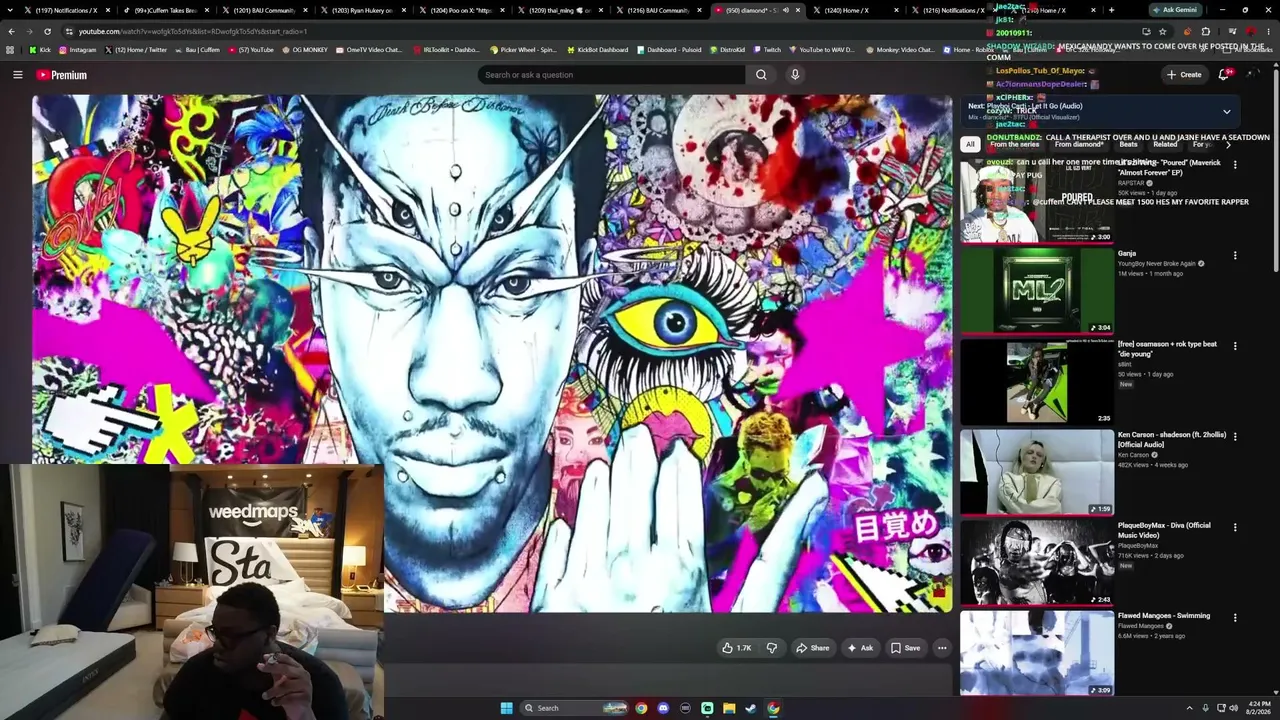Open YouTube notifications bell
The width and height of the screenshot is (1280, 720).
(x=1224, y=74)
